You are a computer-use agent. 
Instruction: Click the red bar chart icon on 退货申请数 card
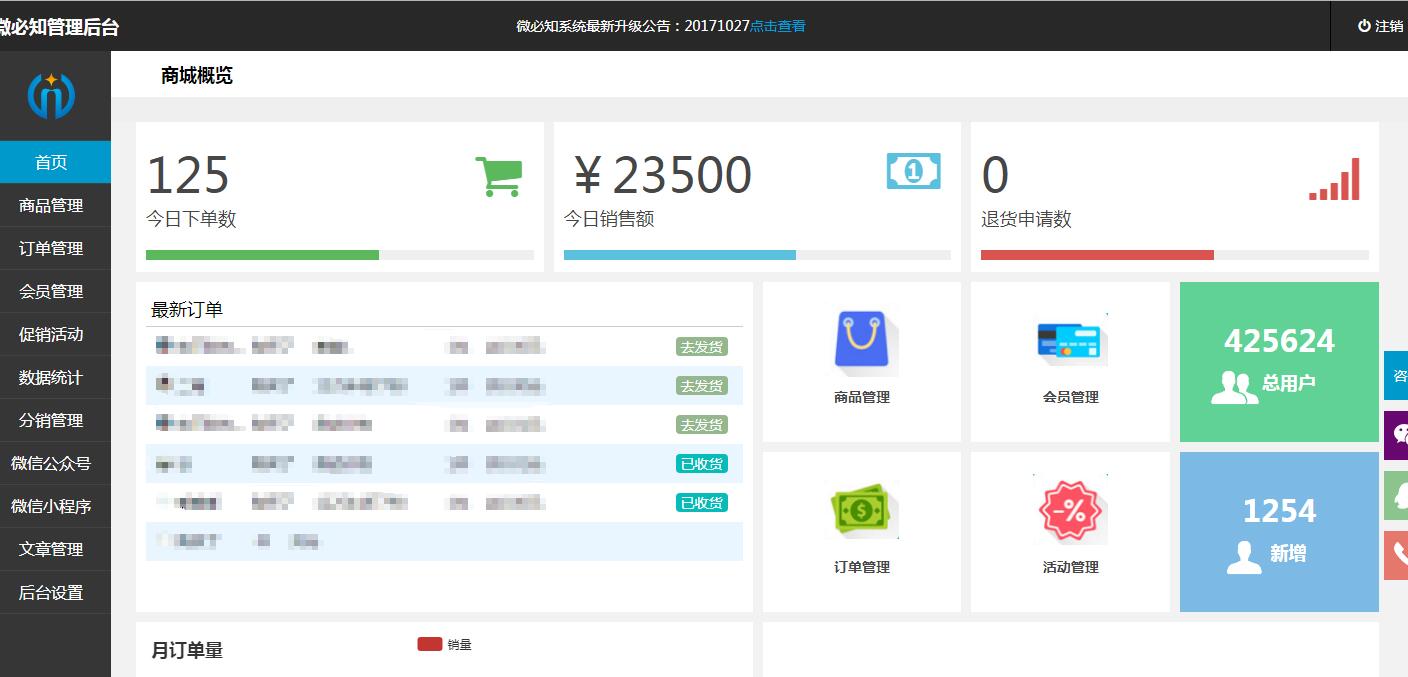tap(1335, 179)
